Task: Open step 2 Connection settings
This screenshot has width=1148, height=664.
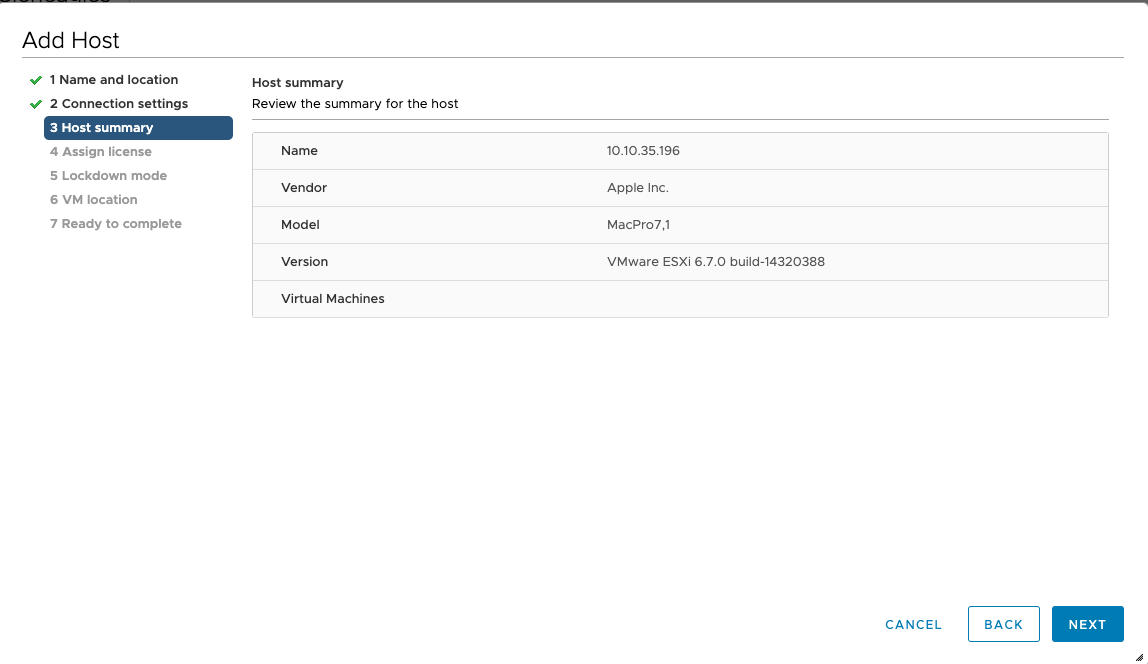Action: [x=119, y=104]
